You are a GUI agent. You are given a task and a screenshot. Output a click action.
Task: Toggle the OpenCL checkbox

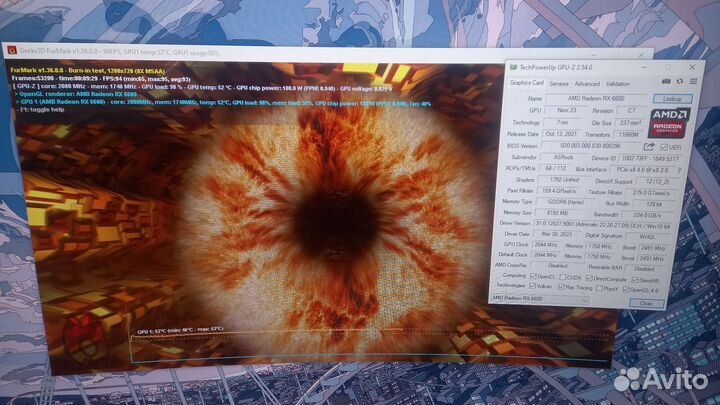[x=533, y=275]
